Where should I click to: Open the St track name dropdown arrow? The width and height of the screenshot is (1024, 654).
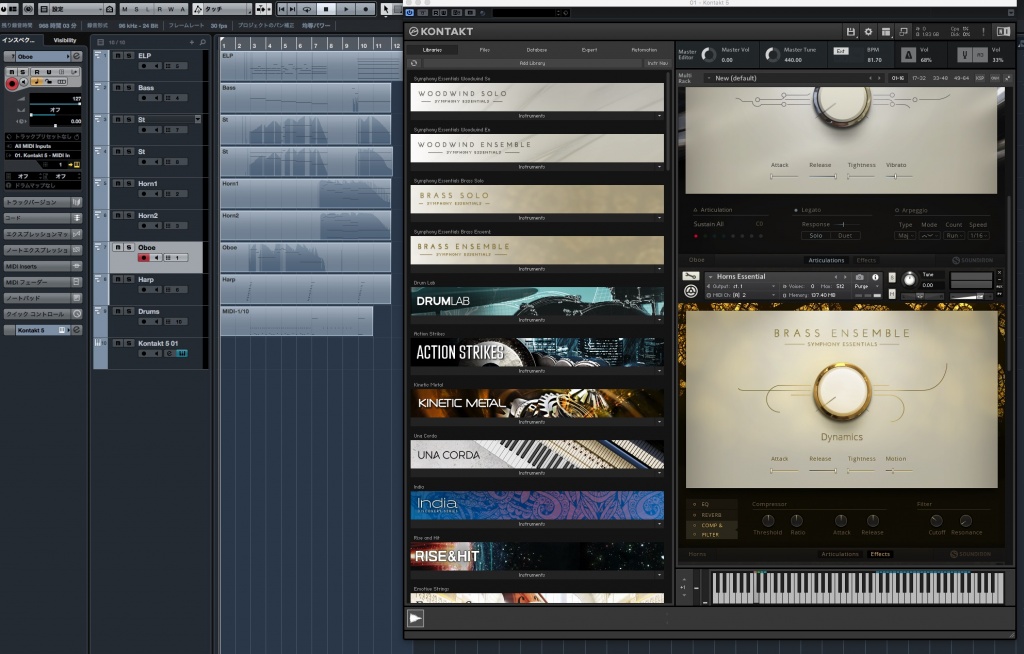(197, 120)
